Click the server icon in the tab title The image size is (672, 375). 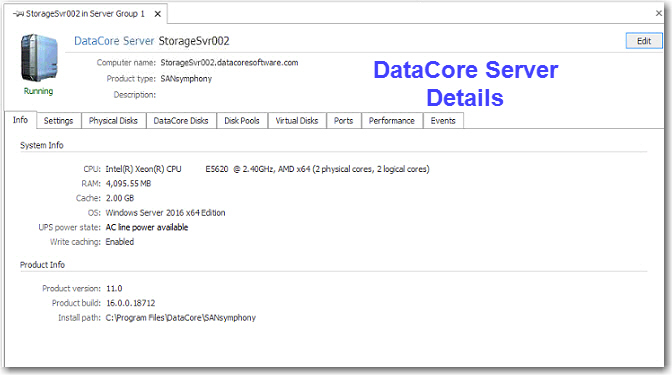[18, 14]
